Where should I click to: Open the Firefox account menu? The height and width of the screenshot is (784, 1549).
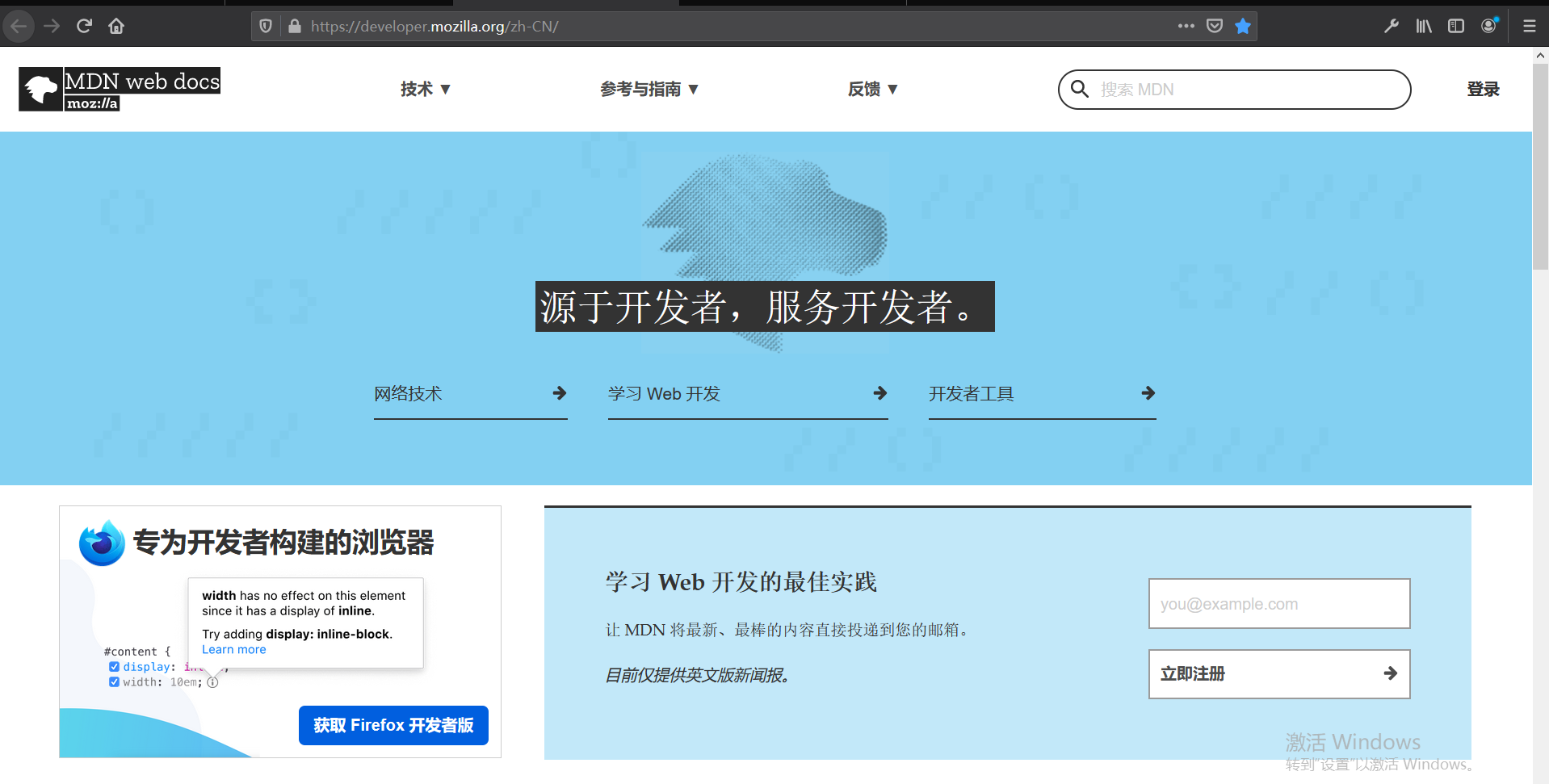pos(1489,26)
